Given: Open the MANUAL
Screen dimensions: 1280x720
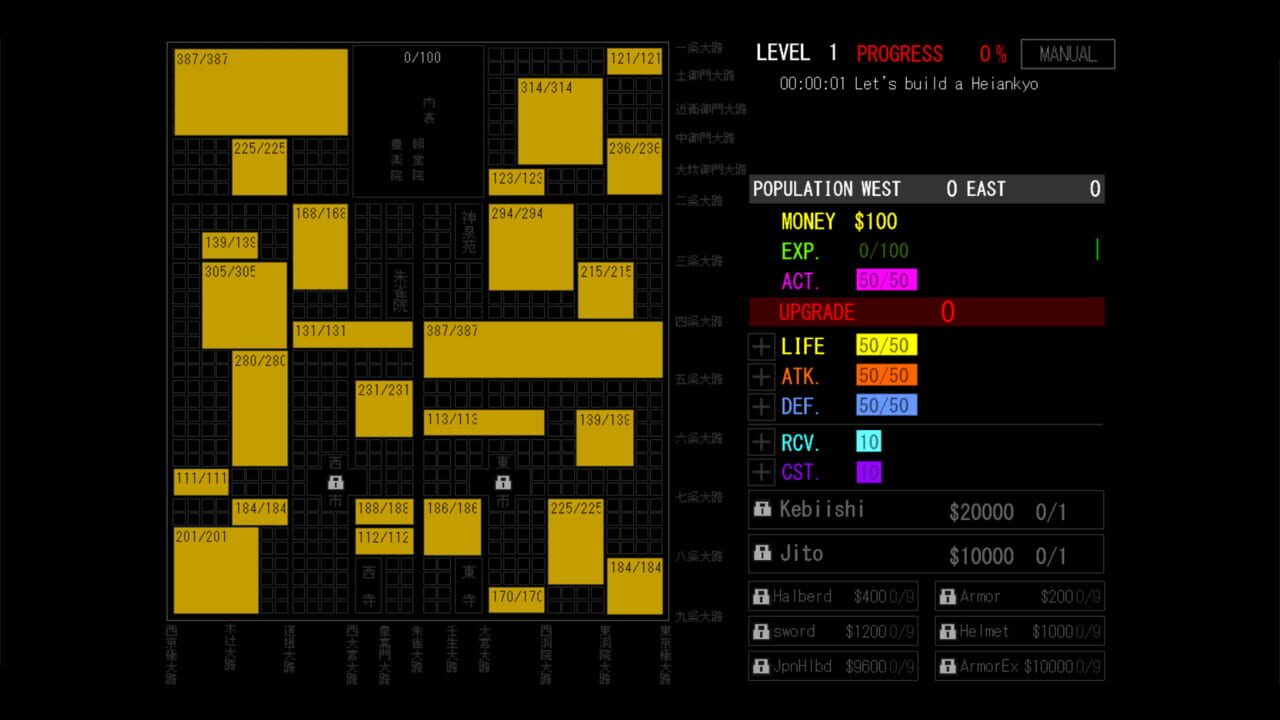Looking at the screenshot, I should click(x=1067, y=54).
